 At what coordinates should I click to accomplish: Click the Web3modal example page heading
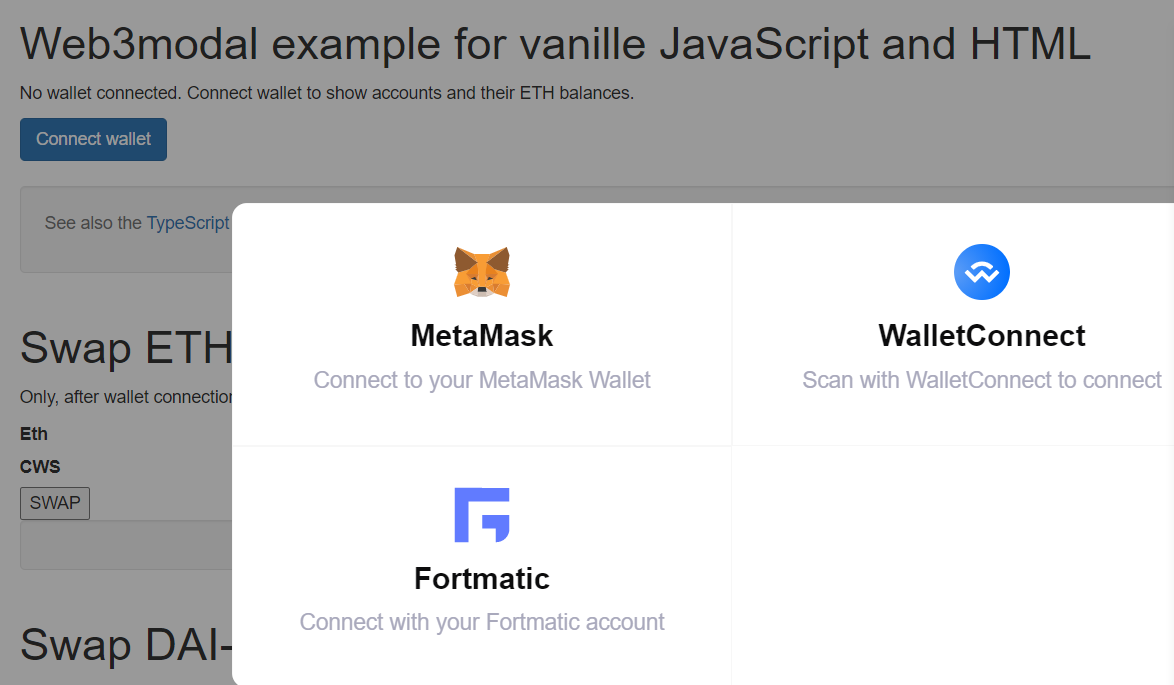tap(555, 43)
